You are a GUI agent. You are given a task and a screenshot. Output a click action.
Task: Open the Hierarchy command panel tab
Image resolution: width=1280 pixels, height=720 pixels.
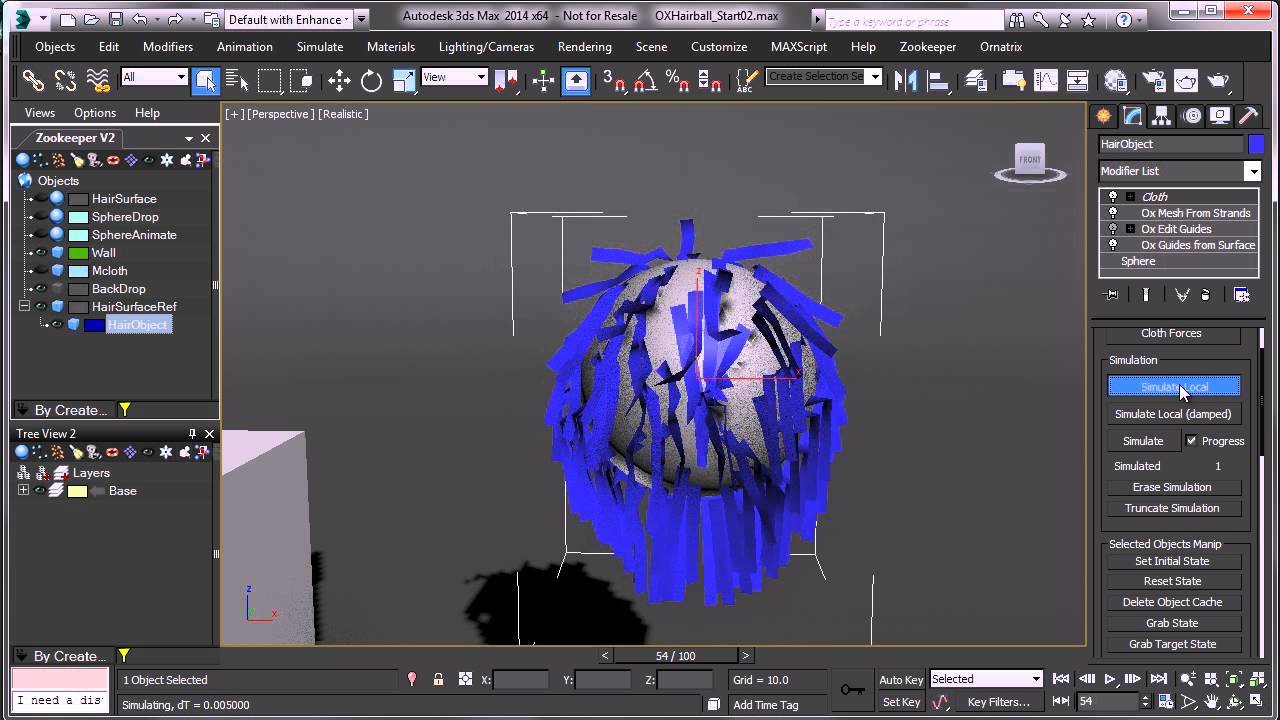pyautogui.click(x=1162, y=115)
